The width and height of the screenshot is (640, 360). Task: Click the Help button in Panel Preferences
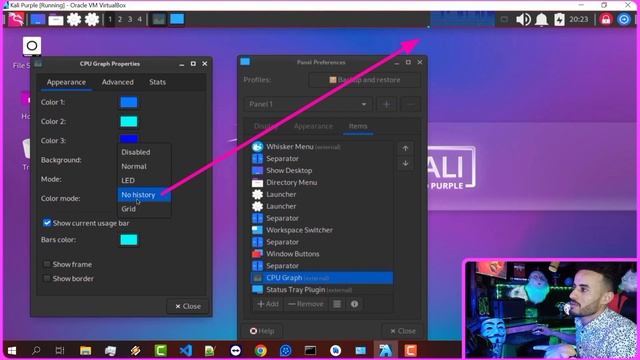pos(262,331)
